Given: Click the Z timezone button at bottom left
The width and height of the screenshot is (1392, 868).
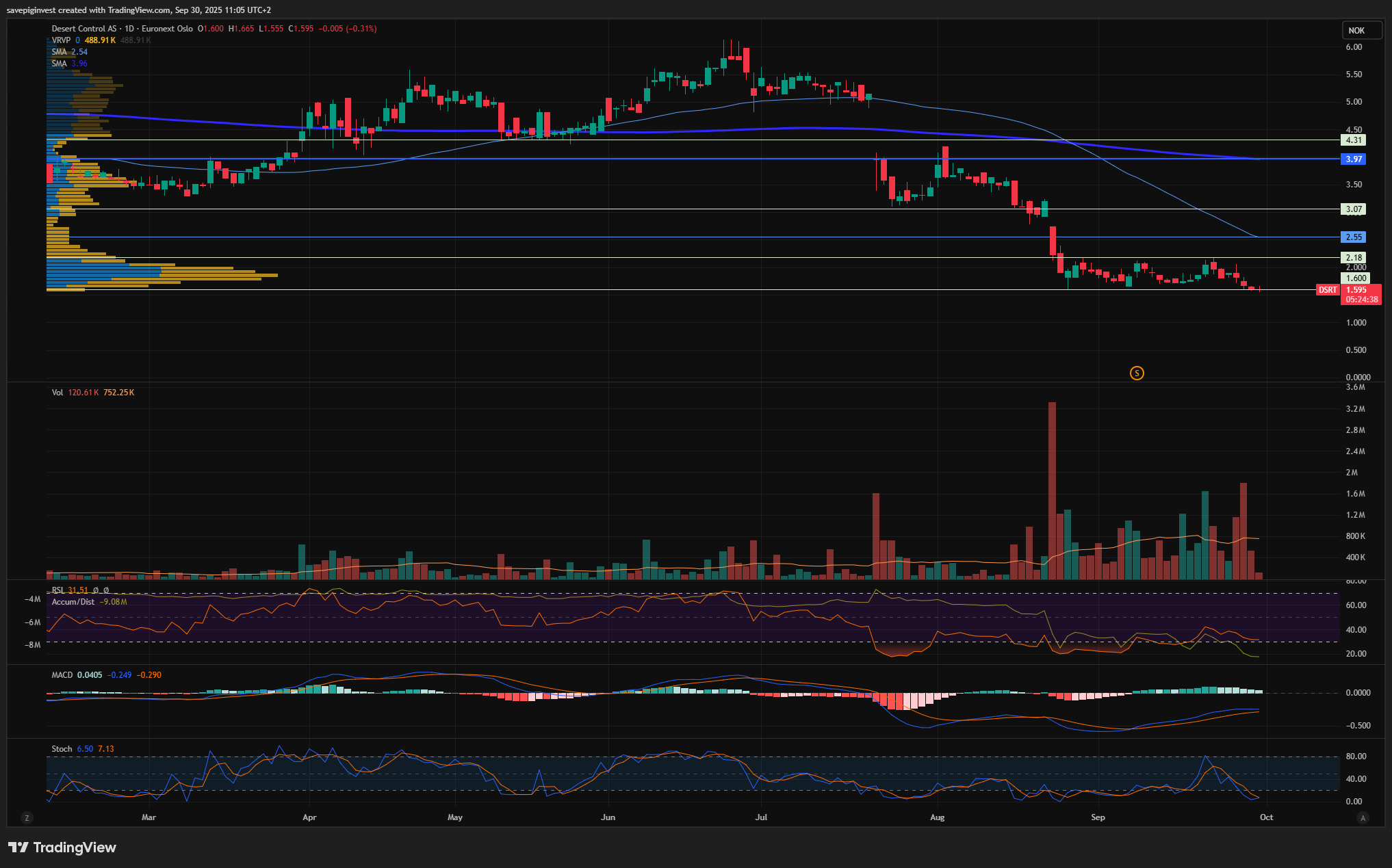Looking at the screenshot, I should tap(27, 817).
